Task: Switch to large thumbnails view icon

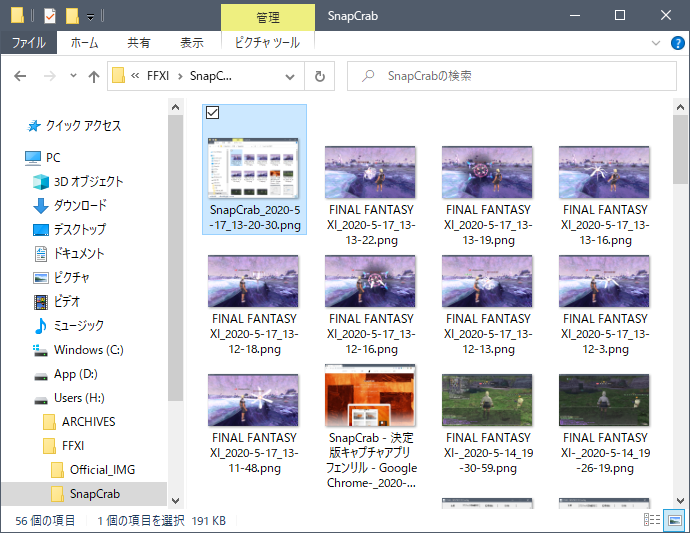Action: [x=675, y=520]
